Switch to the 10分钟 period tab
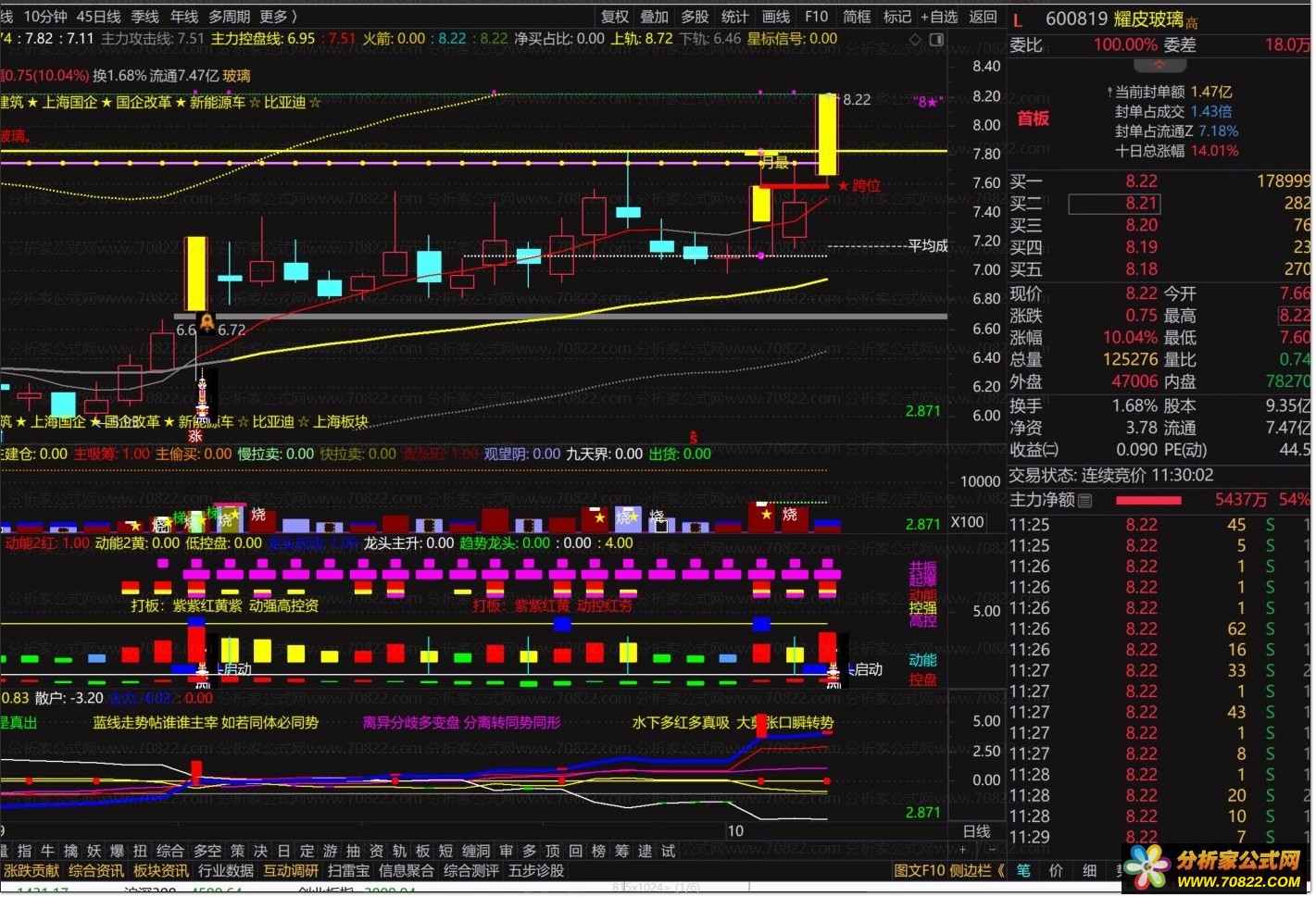This screenshot has height=897, width=1316. pos(45,17)
